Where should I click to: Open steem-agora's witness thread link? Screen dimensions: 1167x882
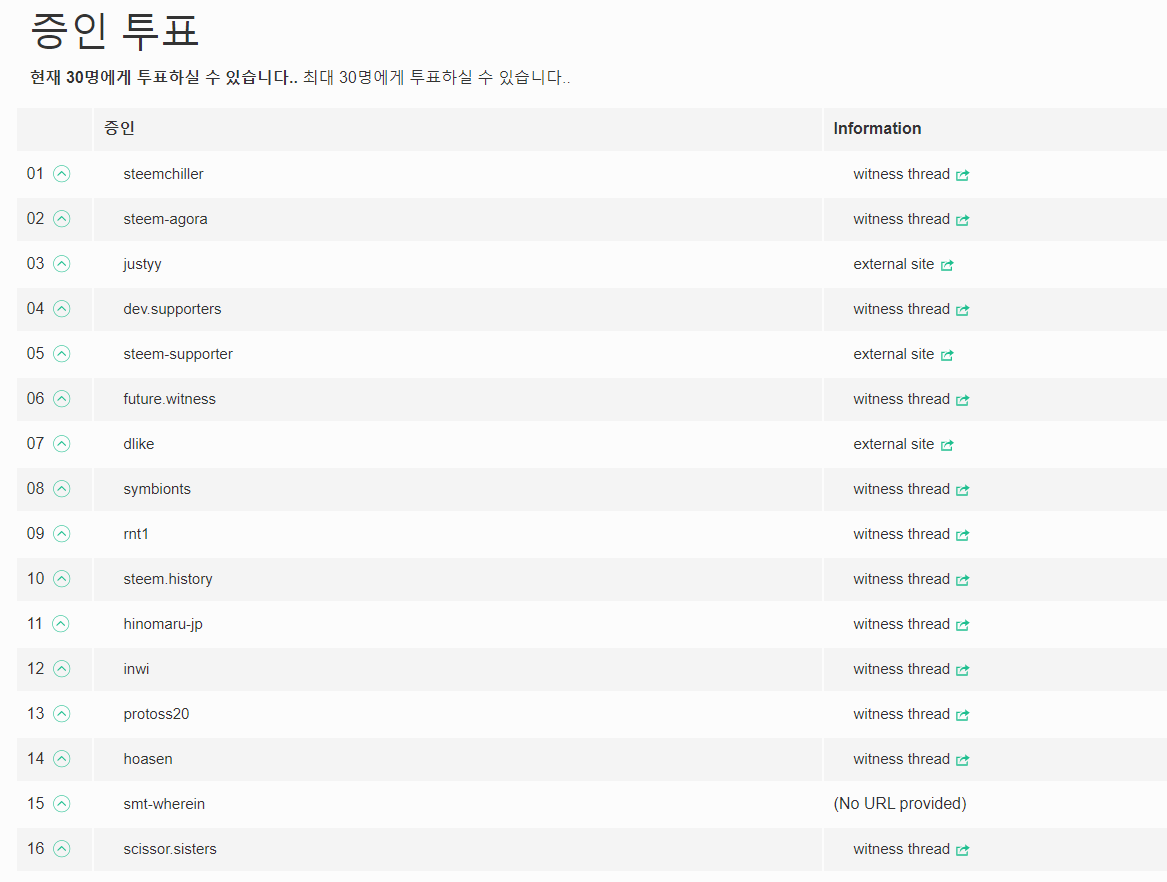click(x=911, y=220)
